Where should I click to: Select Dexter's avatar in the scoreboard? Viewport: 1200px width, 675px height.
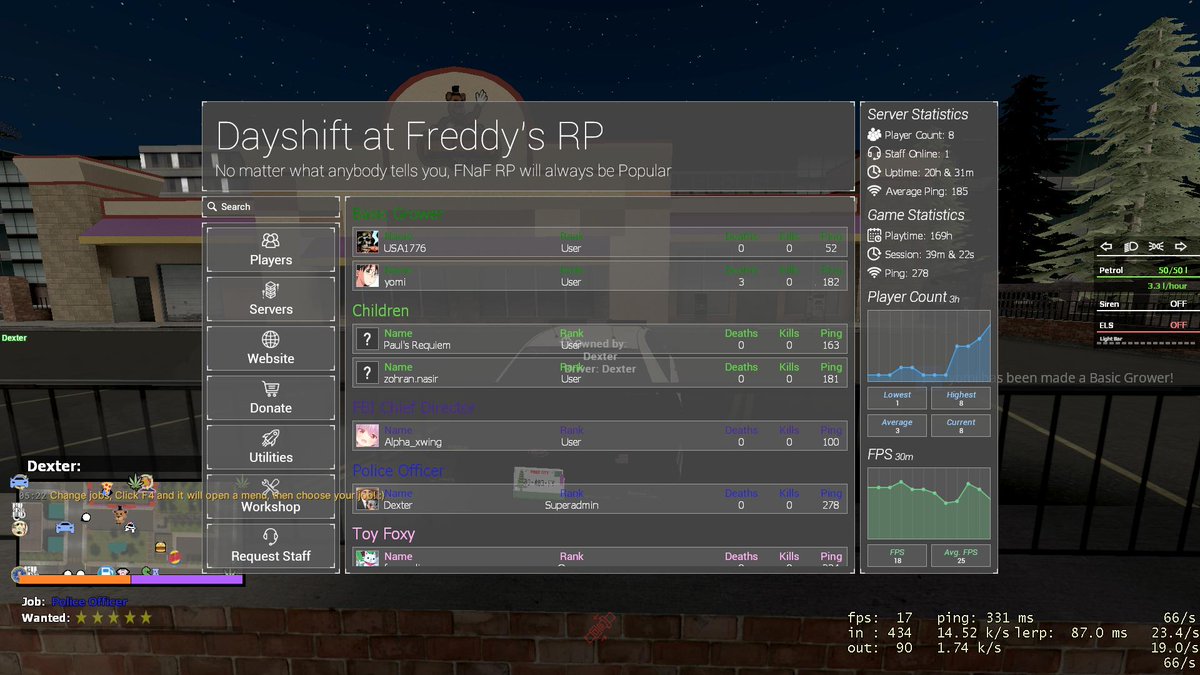click(x=368, y=499)
